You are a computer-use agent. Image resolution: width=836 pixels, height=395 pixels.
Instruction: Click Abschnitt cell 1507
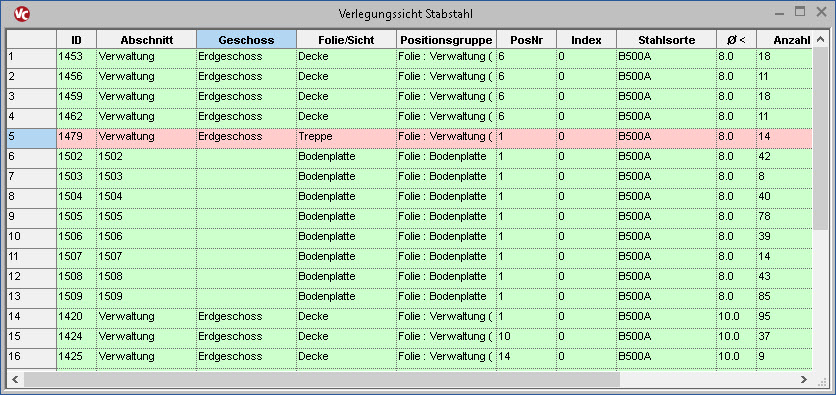[147, 259]
